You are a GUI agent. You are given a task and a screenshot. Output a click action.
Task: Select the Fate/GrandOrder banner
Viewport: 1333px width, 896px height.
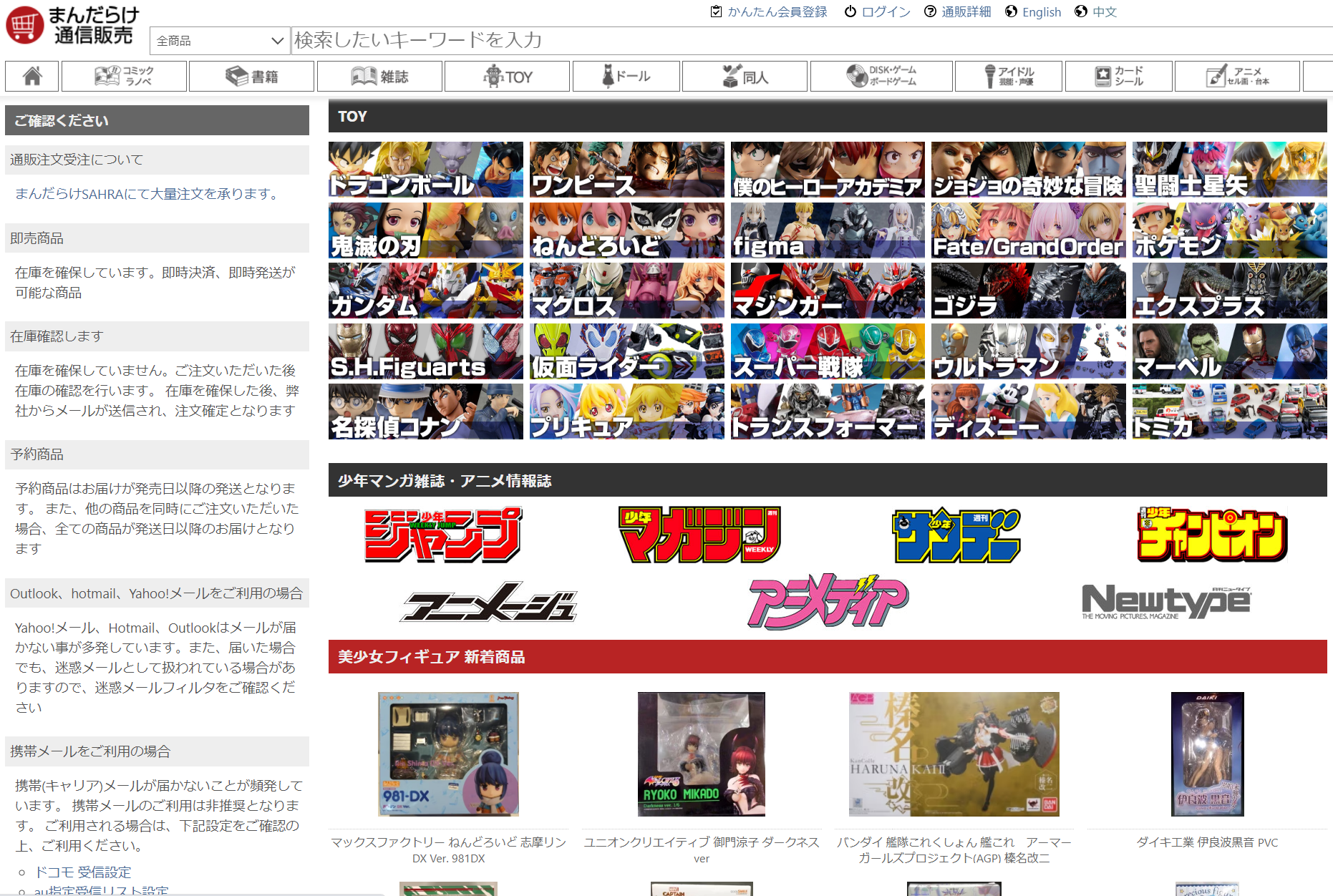(x=1029, y=230)
